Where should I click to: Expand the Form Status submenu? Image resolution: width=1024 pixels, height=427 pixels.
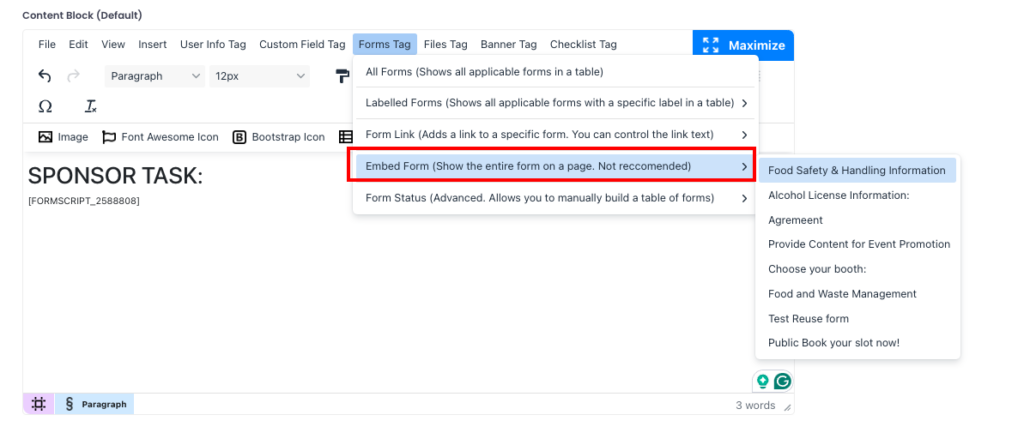tap(555, 198)
